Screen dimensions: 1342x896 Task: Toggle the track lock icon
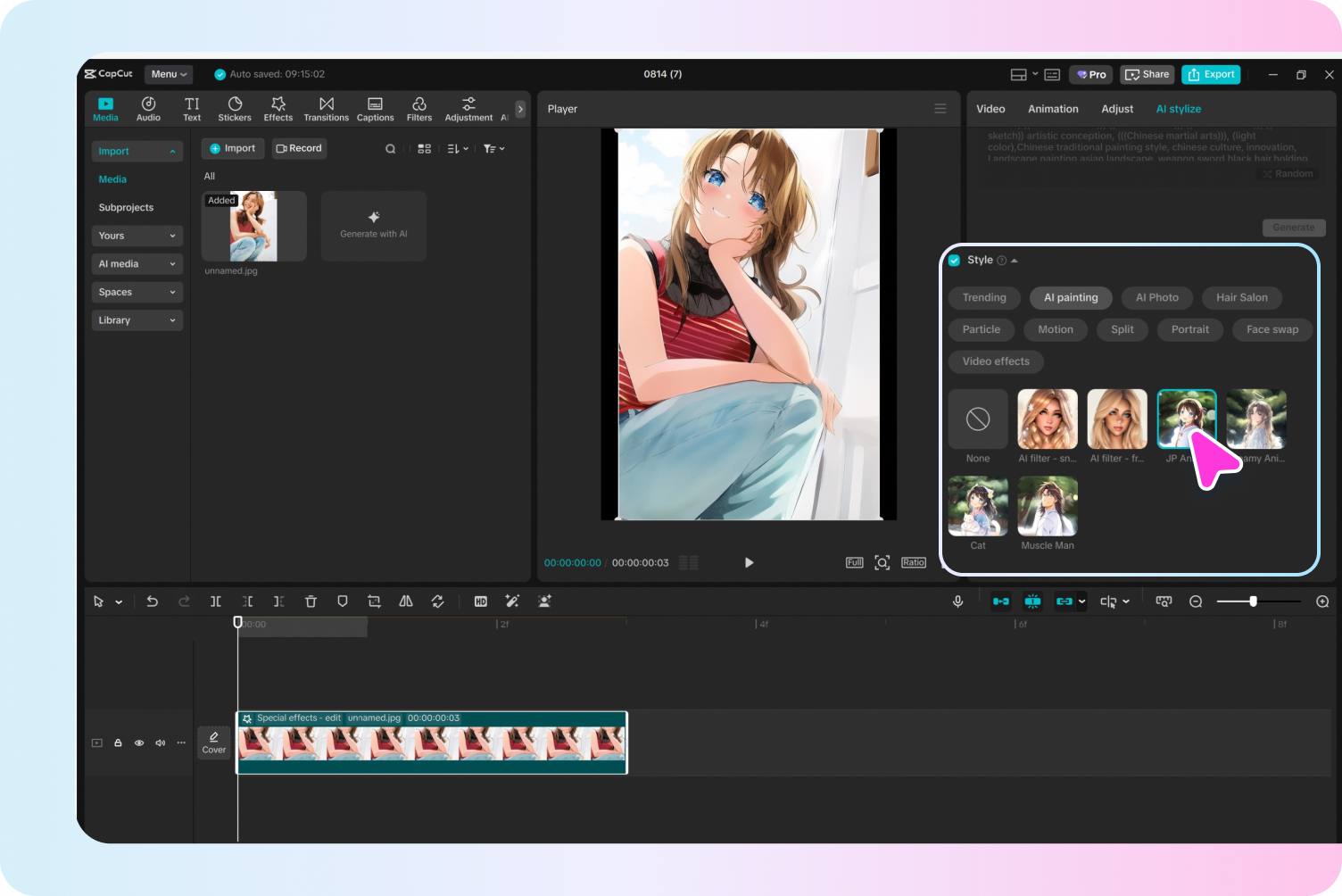[118, 743]
